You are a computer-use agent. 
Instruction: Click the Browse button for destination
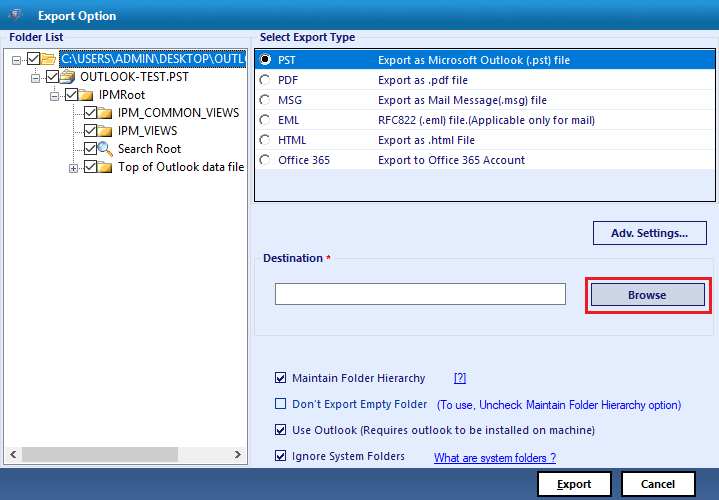click(647, 295)
